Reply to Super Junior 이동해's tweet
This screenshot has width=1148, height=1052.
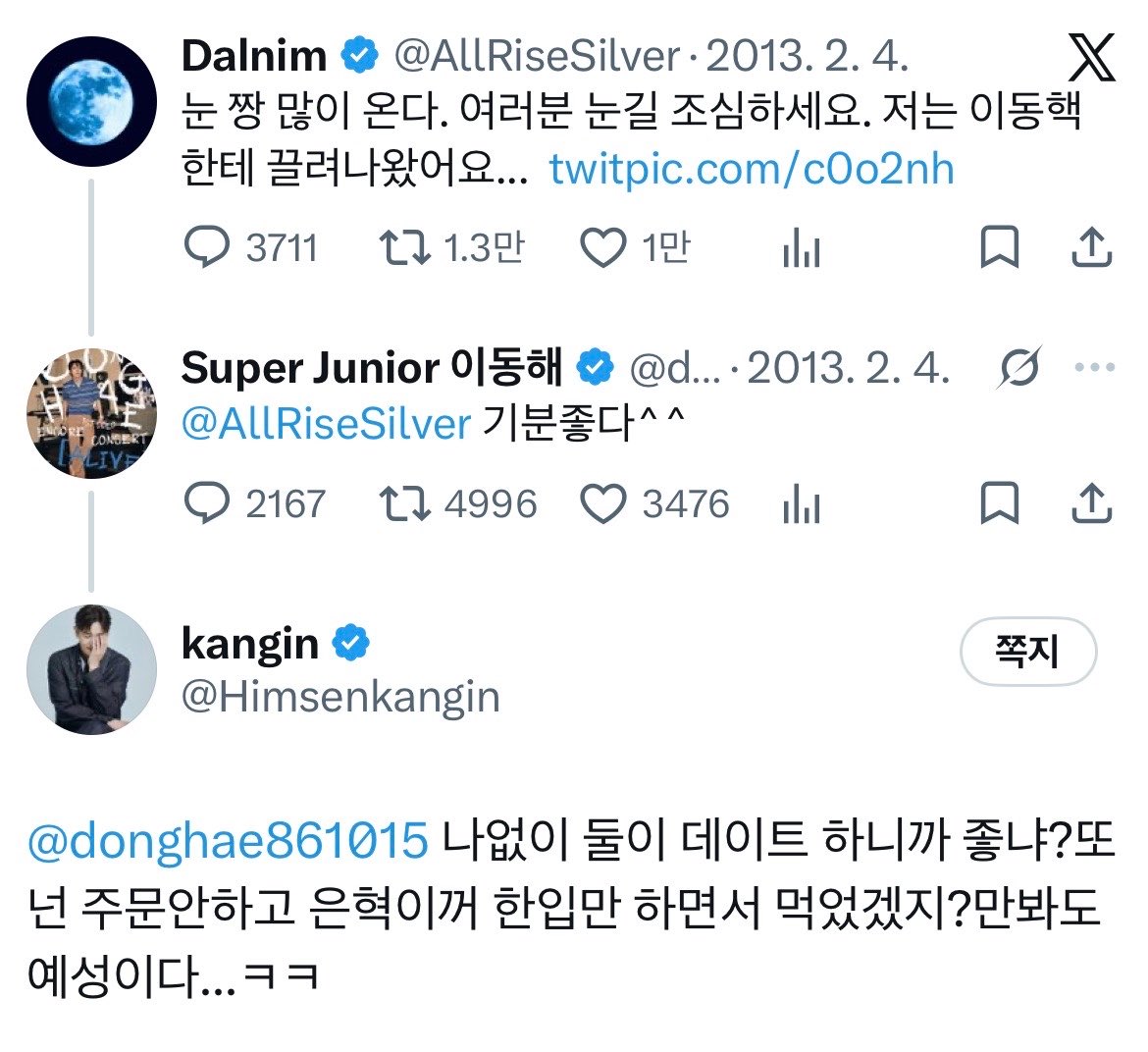point(207,503)
